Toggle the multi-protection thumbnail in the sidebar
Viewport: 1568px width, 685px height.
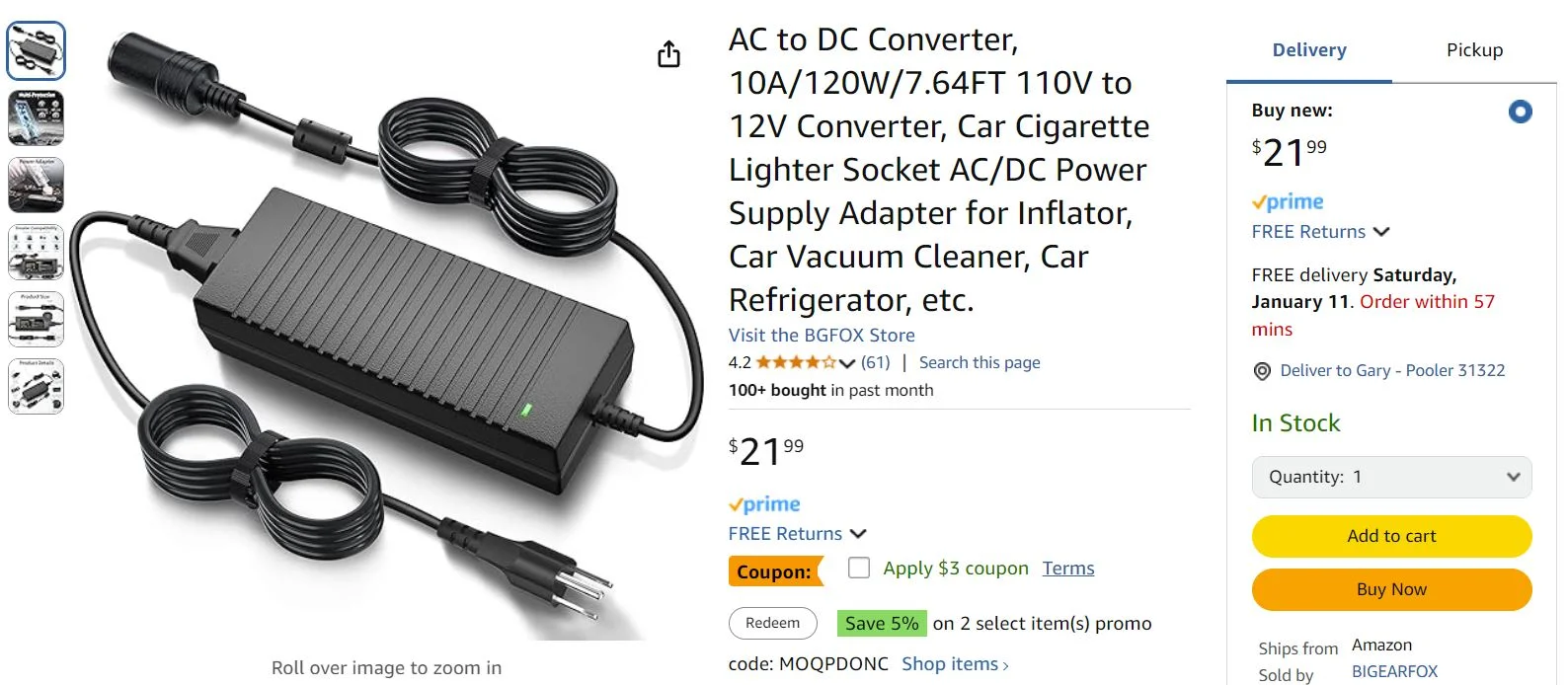coord(37,117)
